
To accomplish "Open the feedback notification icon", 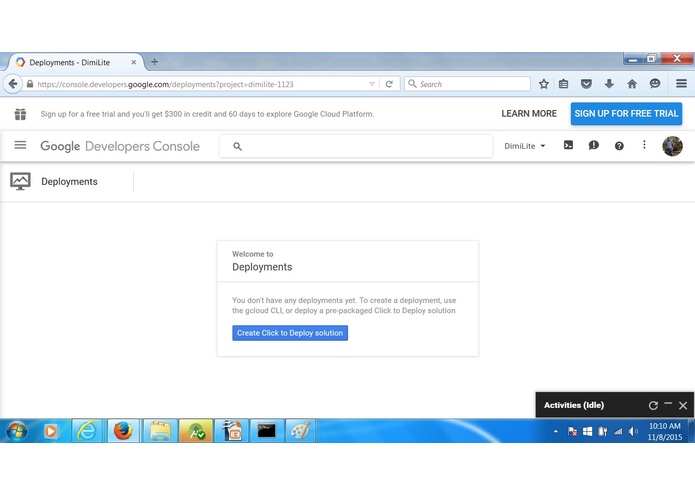I will (593, 145).
